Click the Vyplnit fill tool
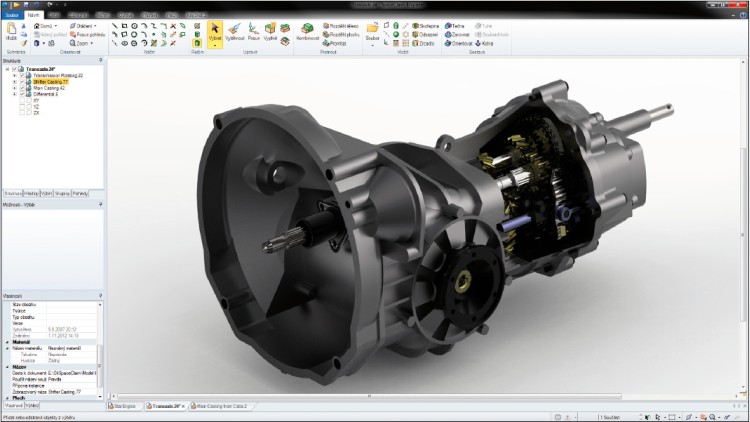The image size is (750, 422). [x=271, y=32]
